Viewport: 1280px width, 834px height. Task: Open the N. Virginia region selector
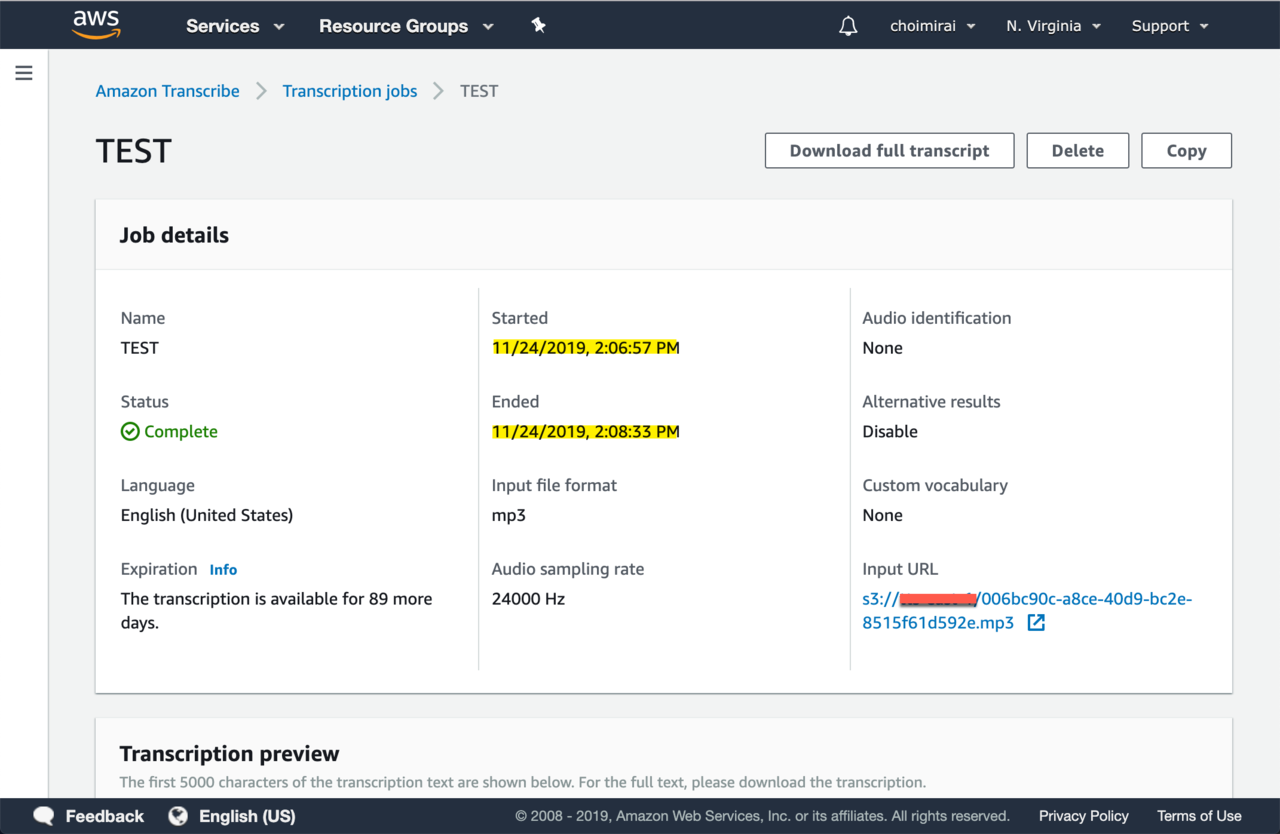(1053, 26)
